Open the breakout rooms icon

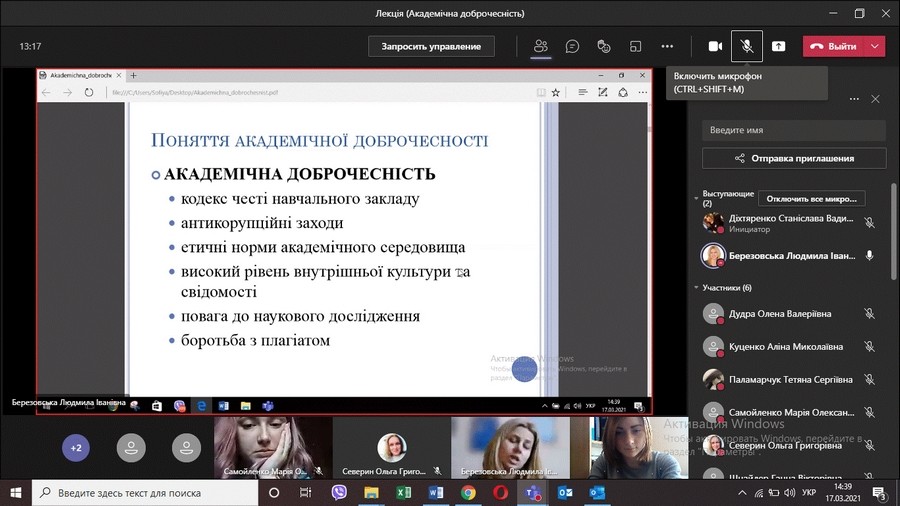[x=635, y=46]
